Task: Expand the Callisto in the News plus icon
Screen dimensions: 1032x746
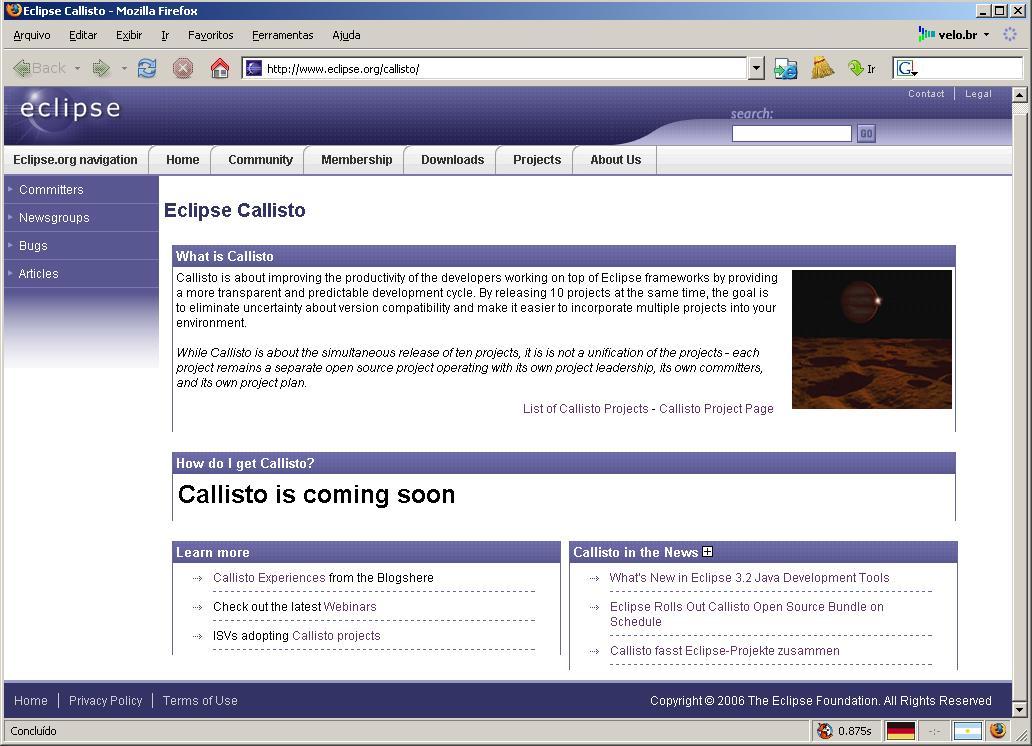Action: tap(708, 552)
